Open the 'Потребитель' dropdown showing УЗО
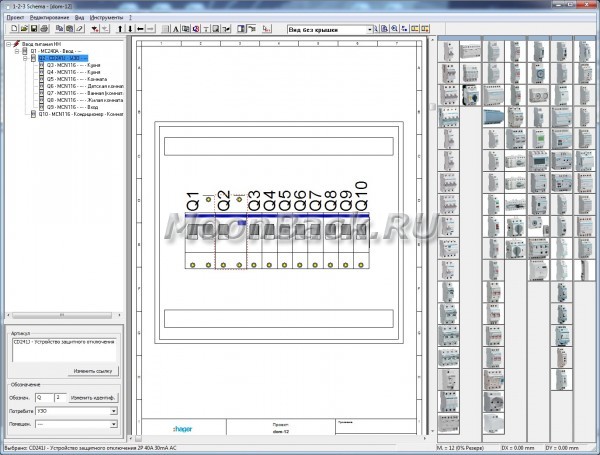 pyautogui.click(x=114, y=410)
